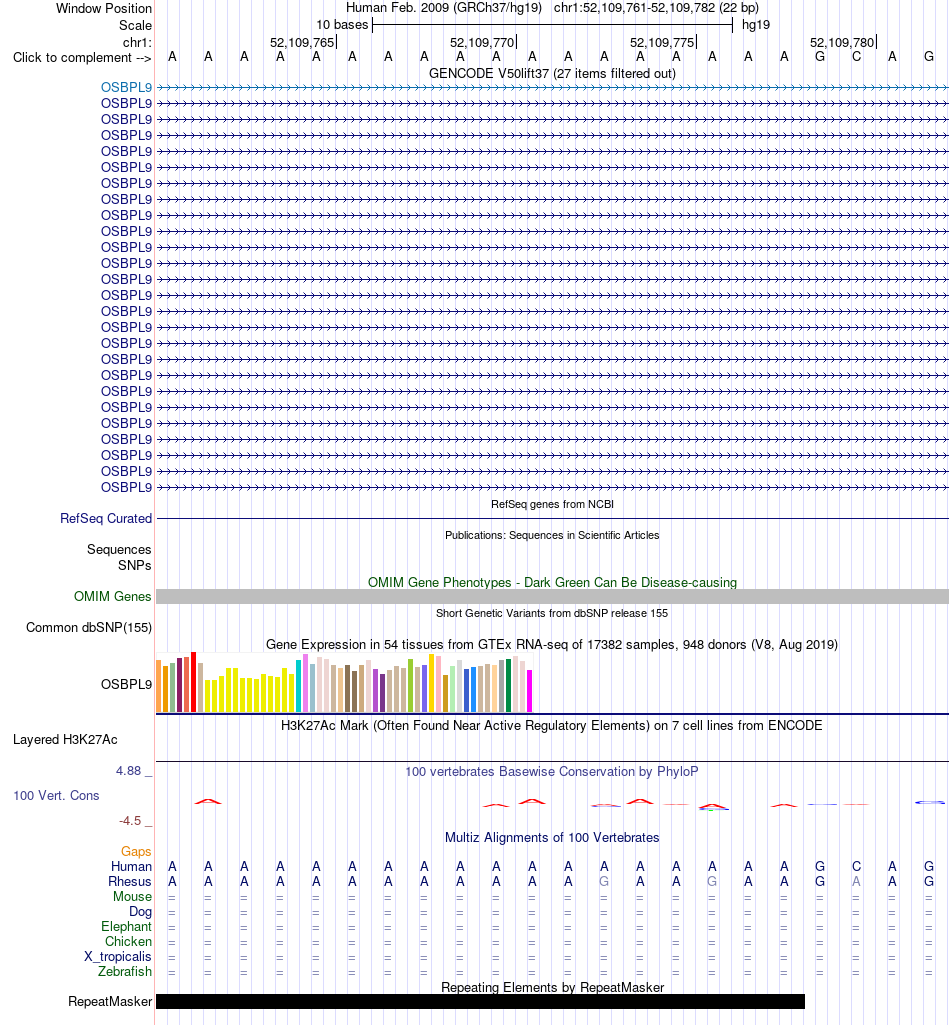Click the black RepeatMasker repeat element bar
This screenshot has width=950, height=1025.
(x=481, y=1001)
